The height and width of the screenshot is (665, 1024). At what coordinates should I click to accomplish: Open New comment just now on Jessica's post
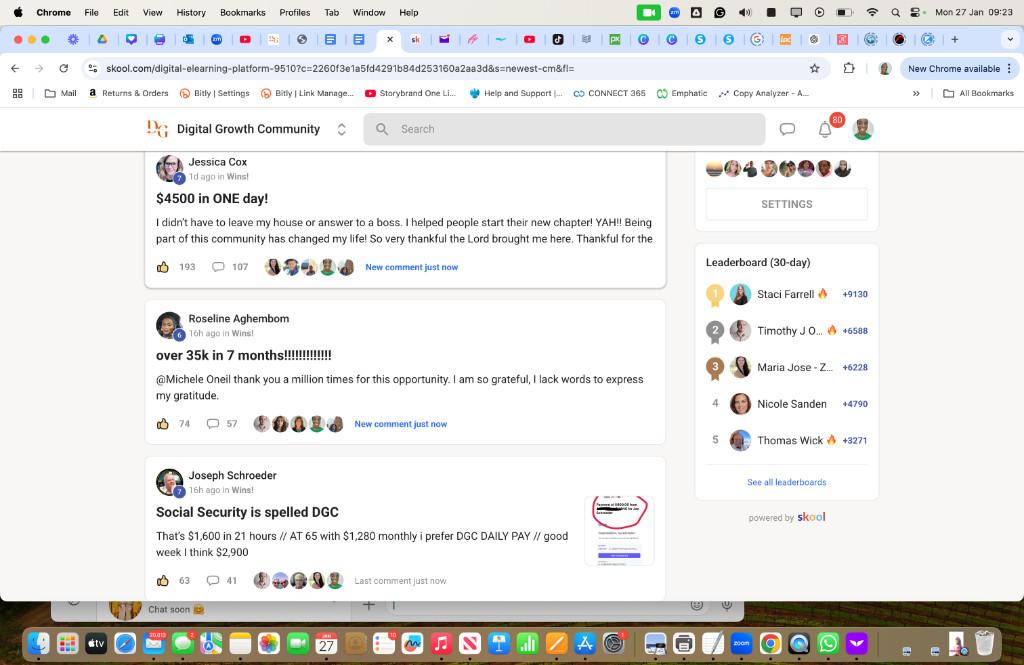pos(411,267)
